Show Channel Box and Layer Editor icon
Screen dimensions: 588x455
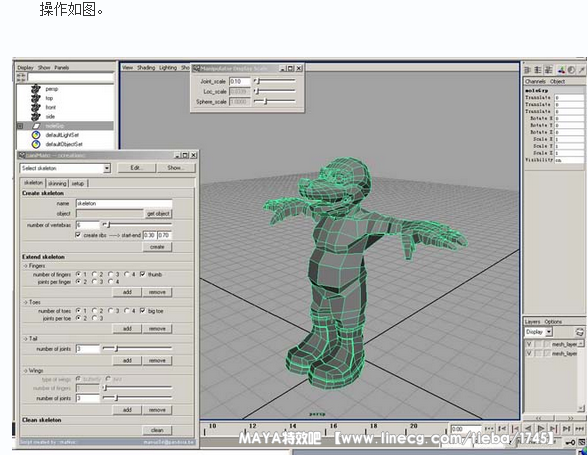[549, 70]
